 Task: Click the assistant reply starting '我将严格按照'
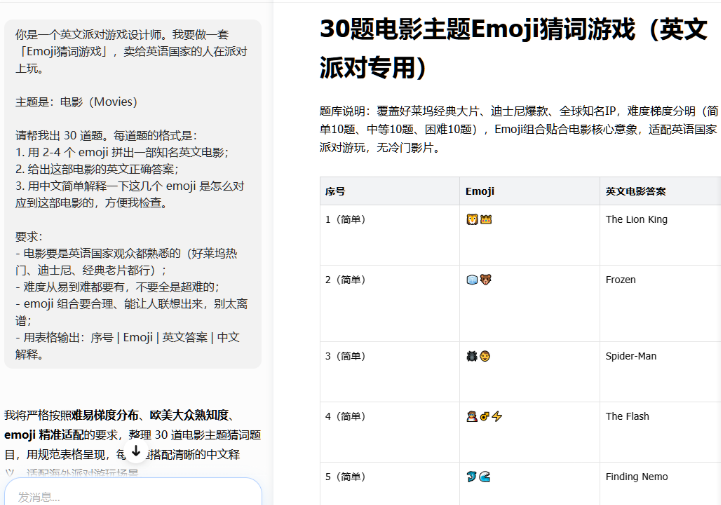click(x=132, y=444)
